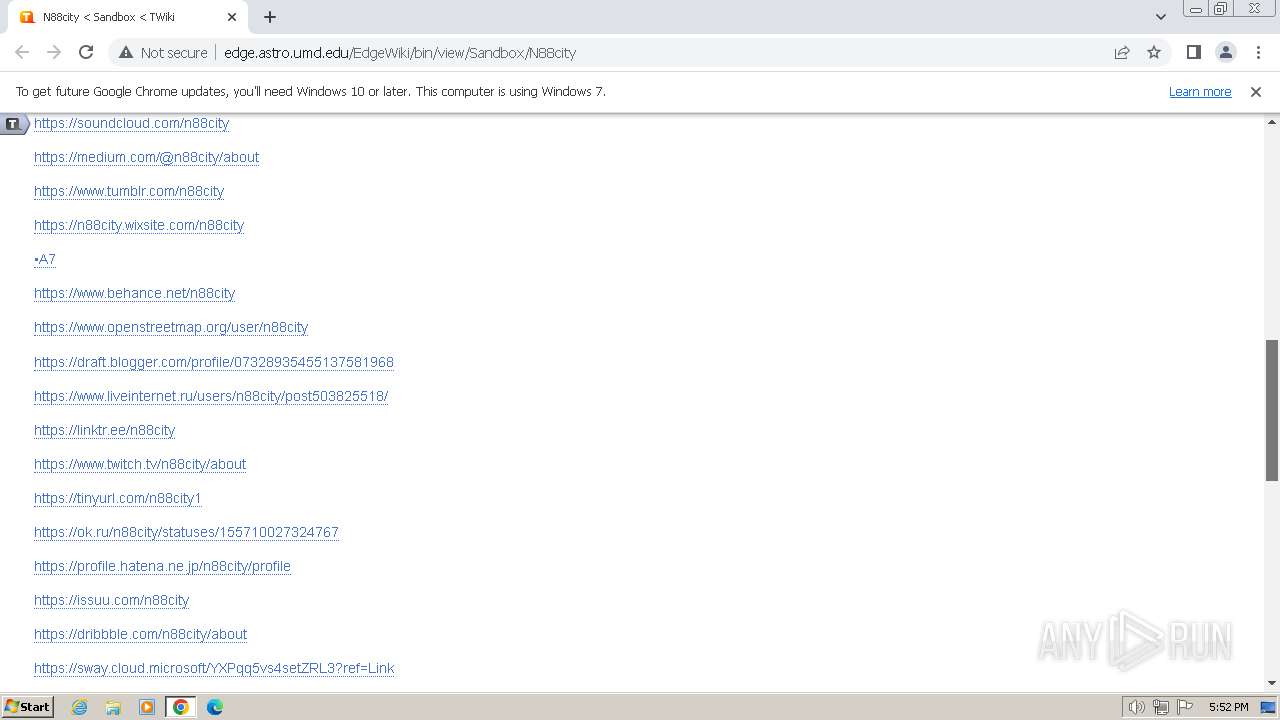The width and height of the screenshot is (1280, 720).
Task: Open the Chrome profile avatar
Action: click(x=1225, y=52)
